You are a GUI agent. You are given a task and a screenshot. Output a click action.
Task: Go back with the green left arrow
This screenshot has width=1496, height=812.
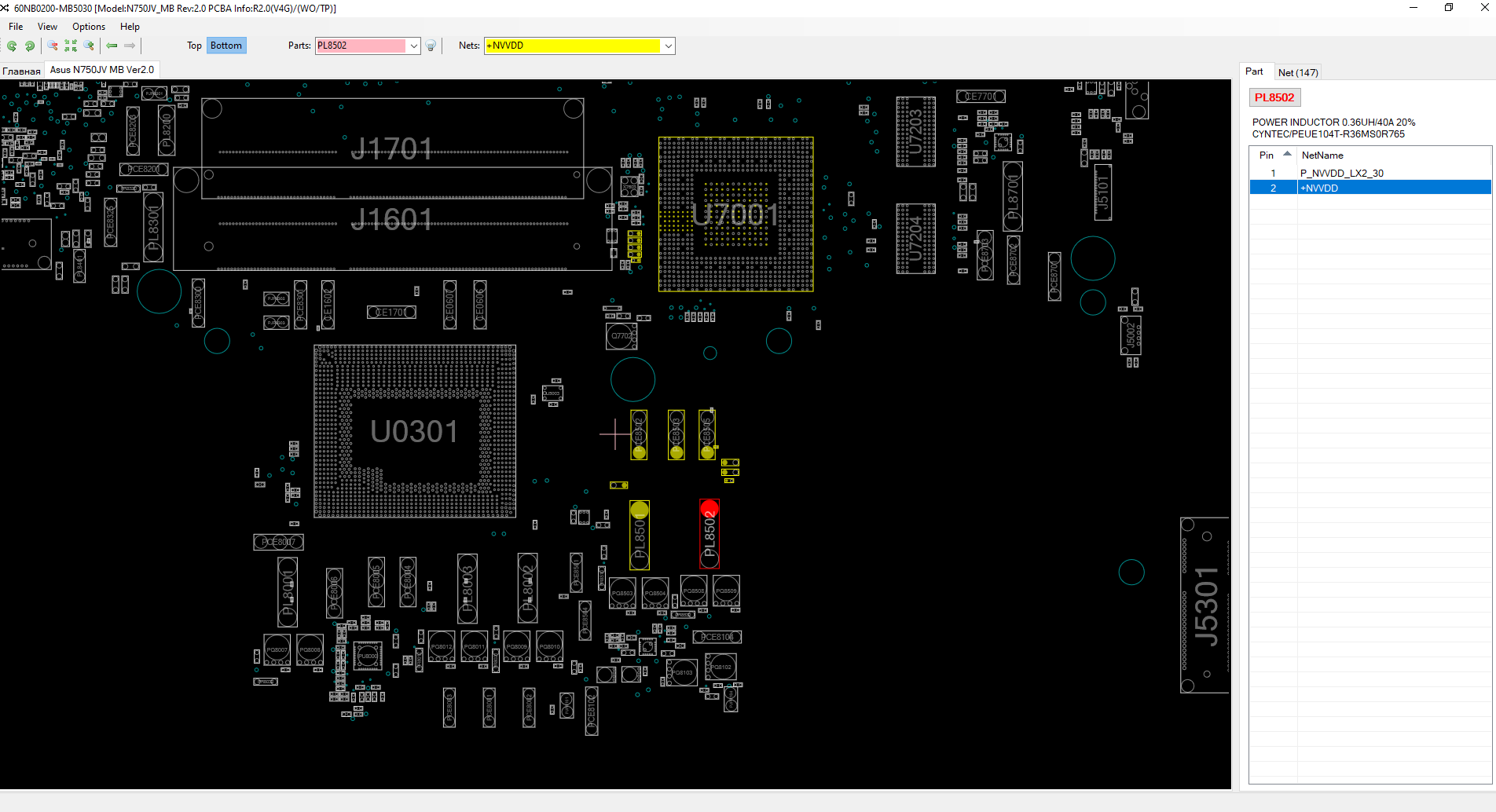point(112,46)
